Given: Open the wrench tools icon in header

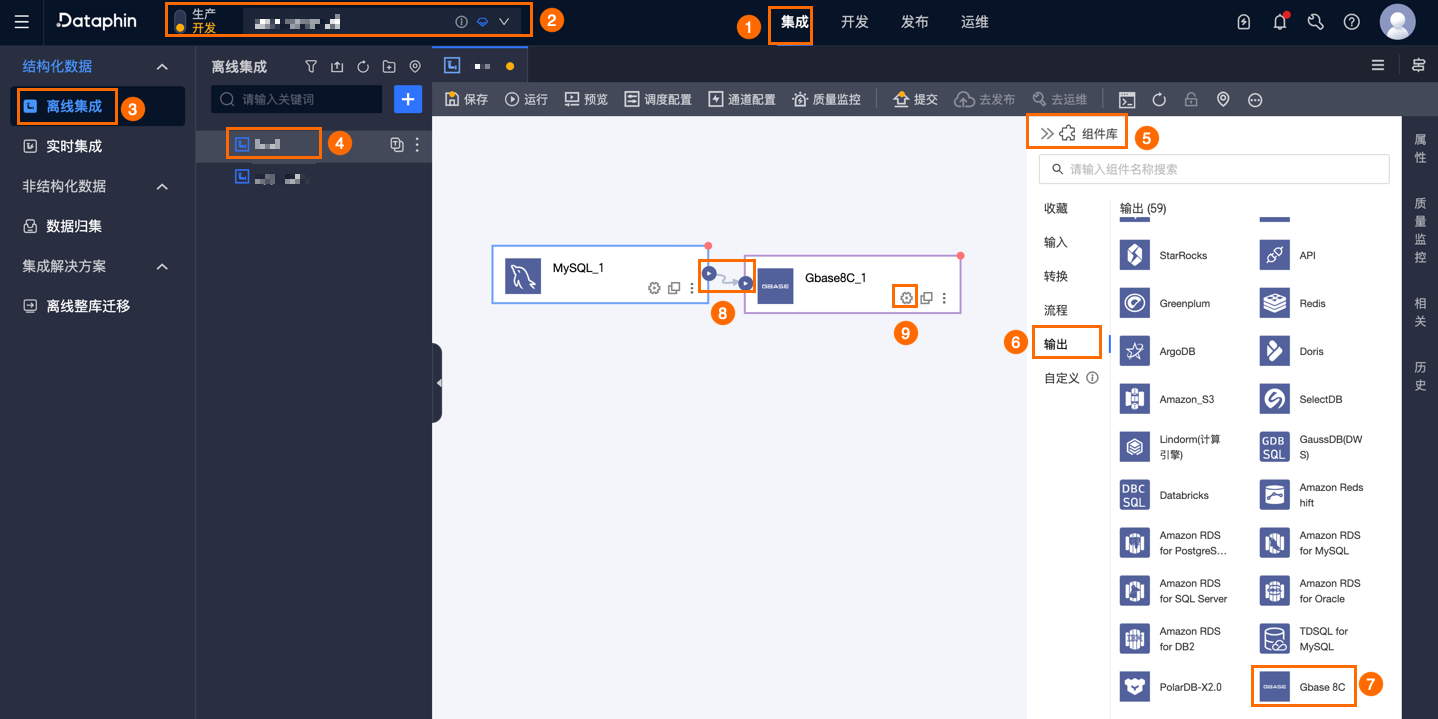Looking at the screenshot, I should (1316, 22).
